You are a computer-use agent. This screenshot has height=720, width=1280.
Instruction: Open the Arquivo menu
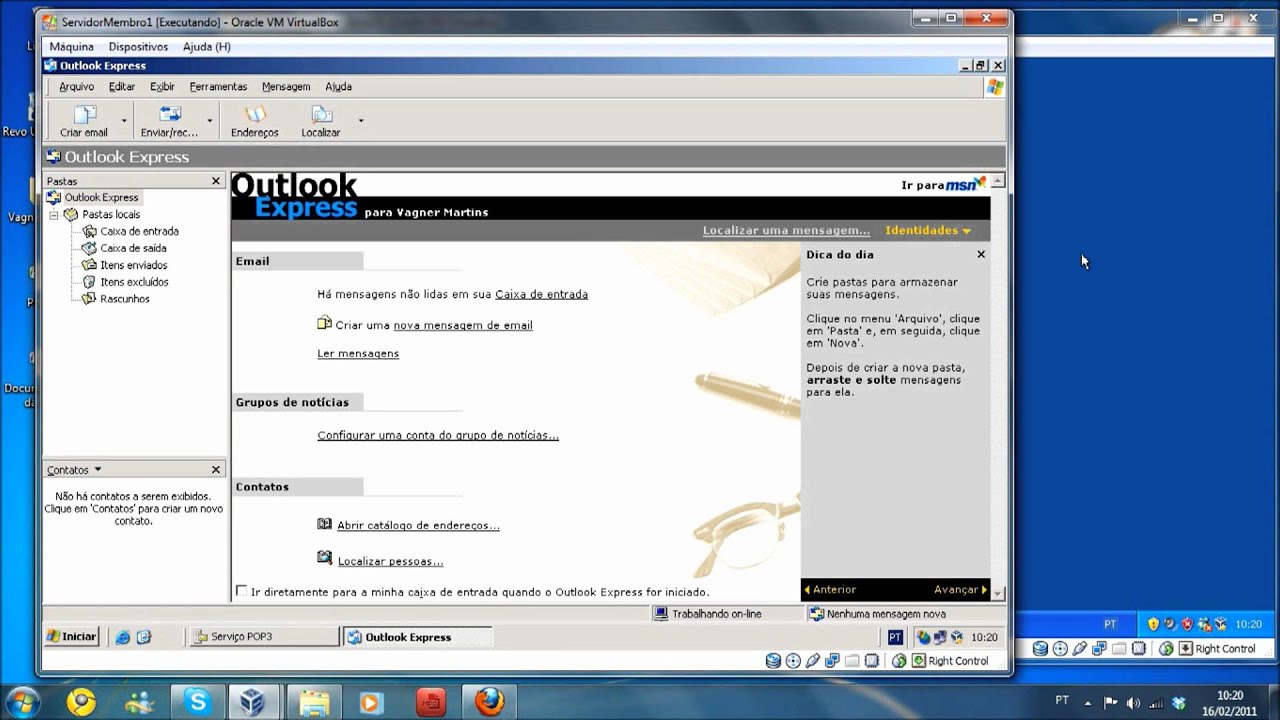[x=76, y=87]
